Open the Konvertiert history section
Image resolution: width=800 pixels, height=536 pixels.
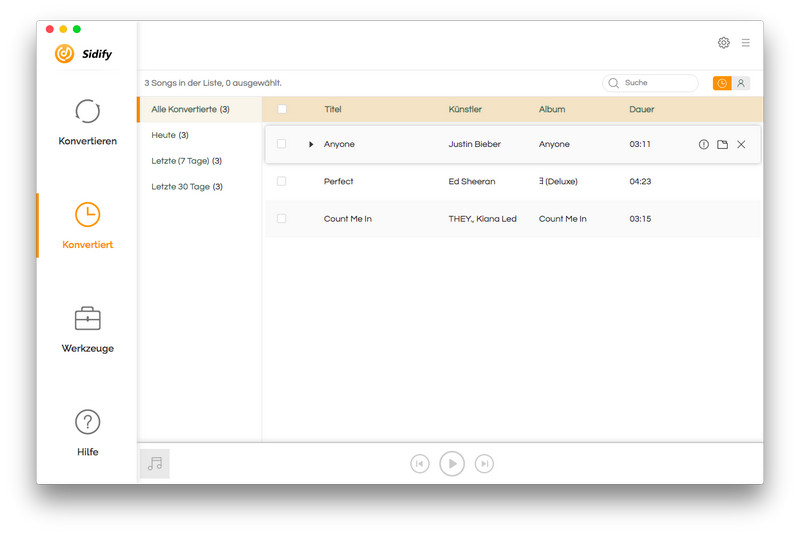point(87,225)
